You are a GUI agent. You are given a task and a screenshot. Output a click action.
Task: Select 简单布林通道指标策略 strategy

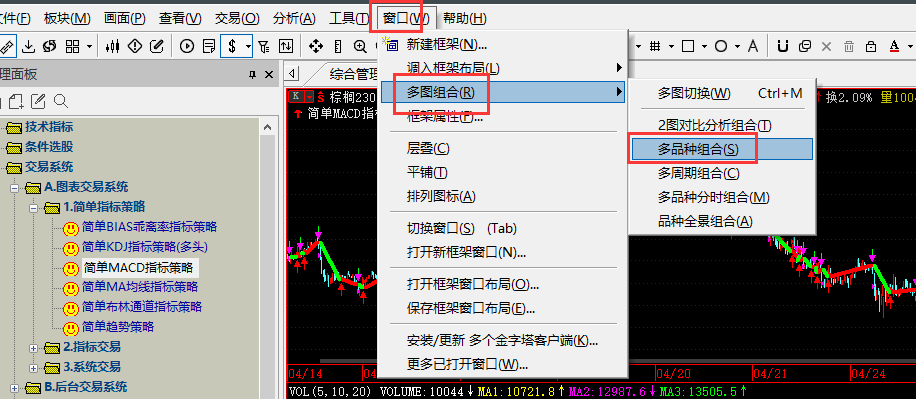tap(142, 307)
